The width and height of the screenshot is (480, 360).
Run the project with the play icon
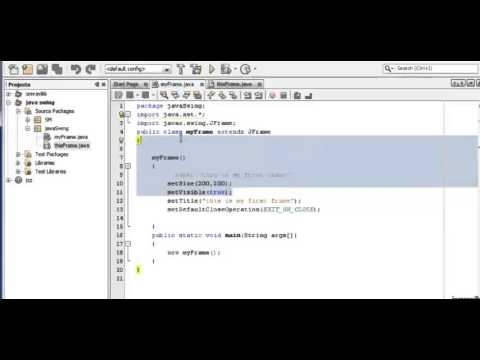point(212,69)
